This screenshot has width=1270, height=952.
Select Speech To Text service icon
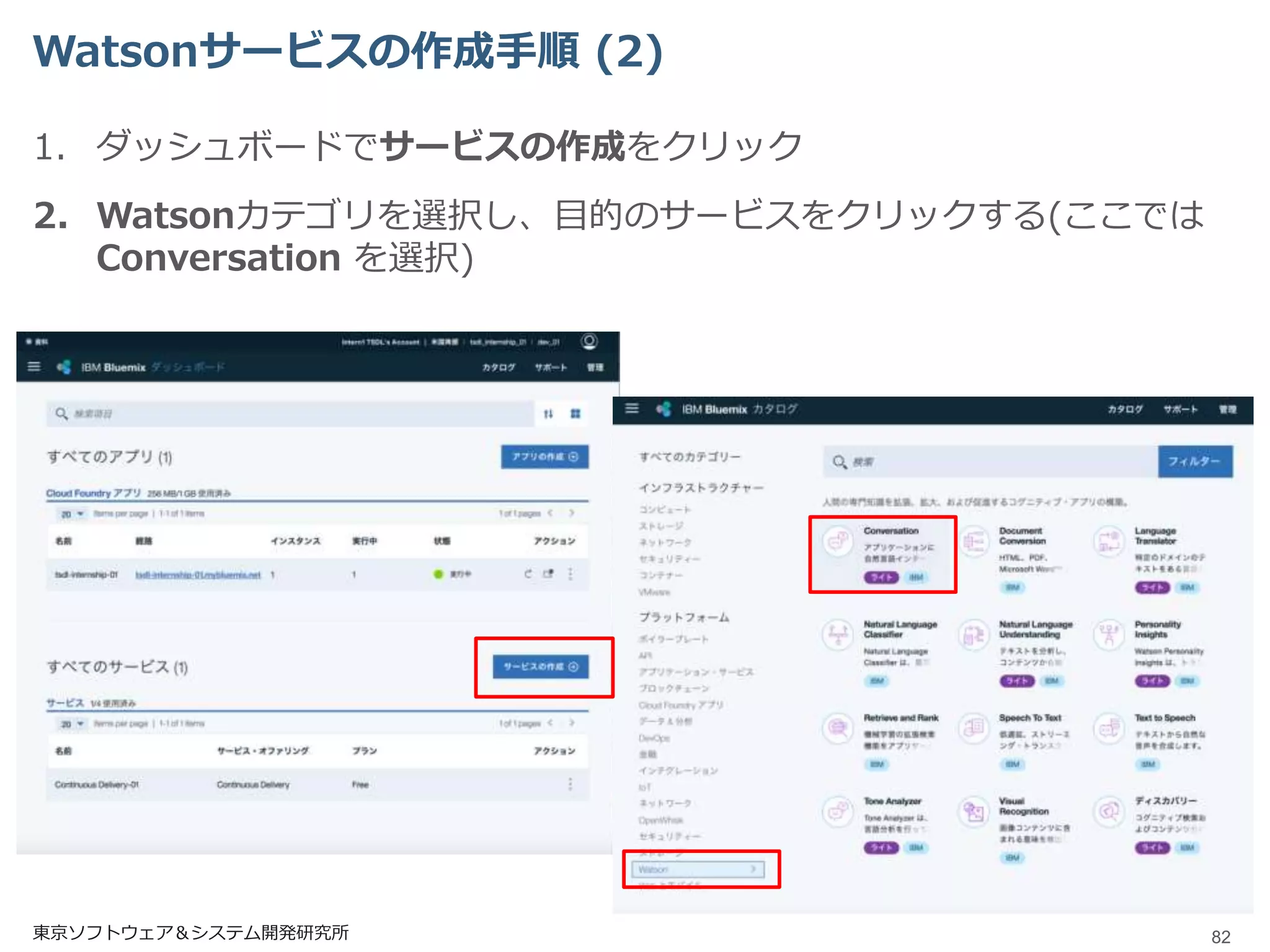click(974, 728)
